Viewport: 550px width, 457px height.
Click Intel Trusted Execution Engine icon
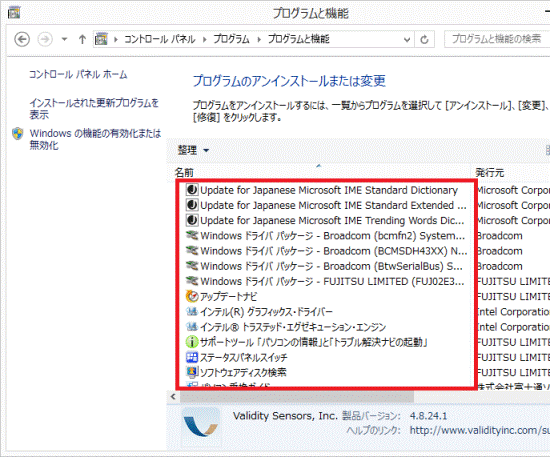pyautogui.click(x=192, y=327)
